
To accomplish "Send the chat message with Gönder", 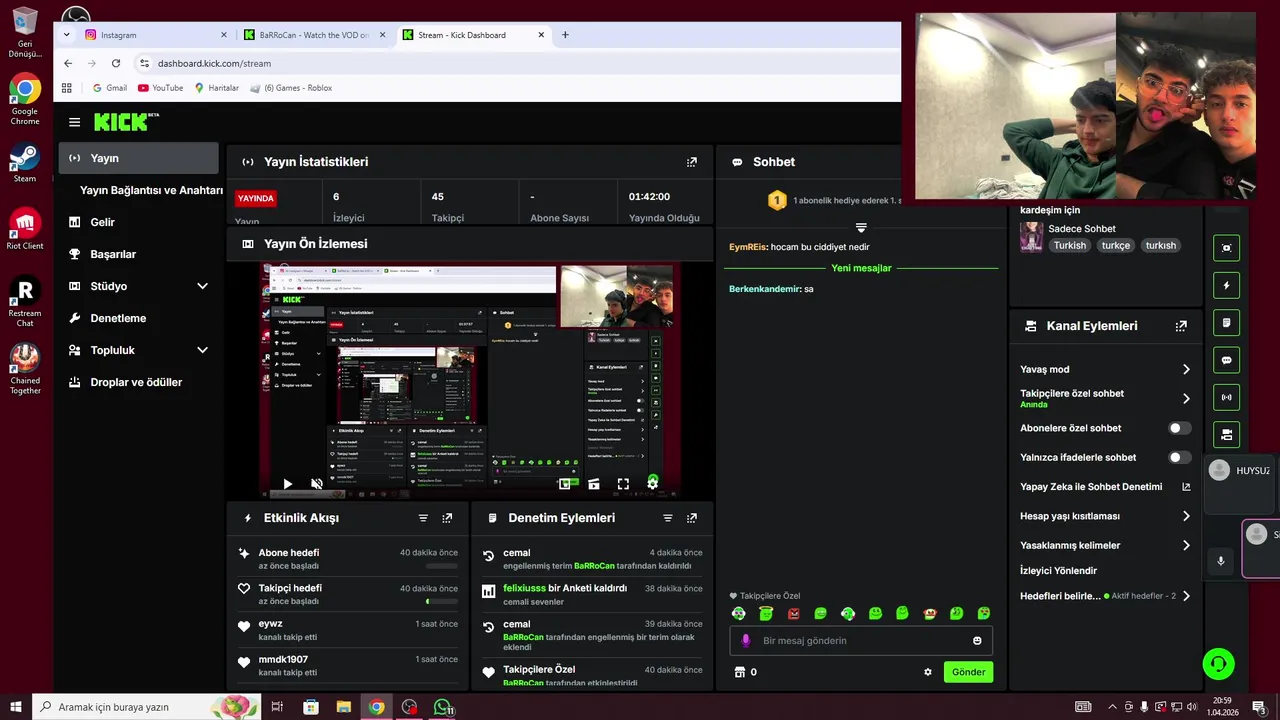I will tap(968, 672).
